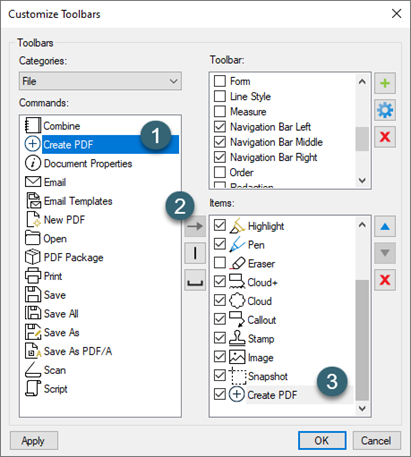This screenshot has height=457, width=411.
Task: Insert space separator into toolbar items
Action: [195, 280]
